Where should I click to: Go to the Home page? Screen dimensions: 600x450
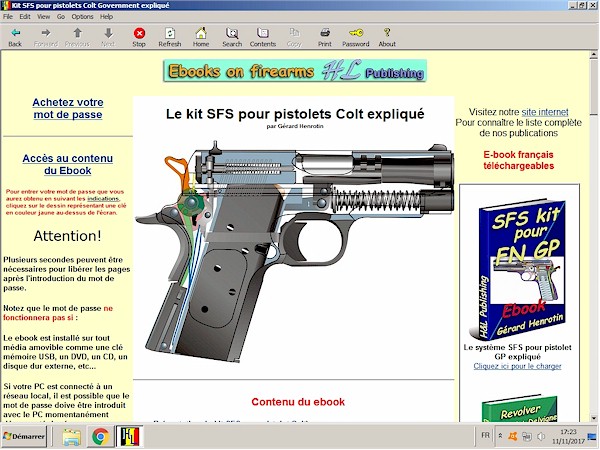(x=201, y=37)
